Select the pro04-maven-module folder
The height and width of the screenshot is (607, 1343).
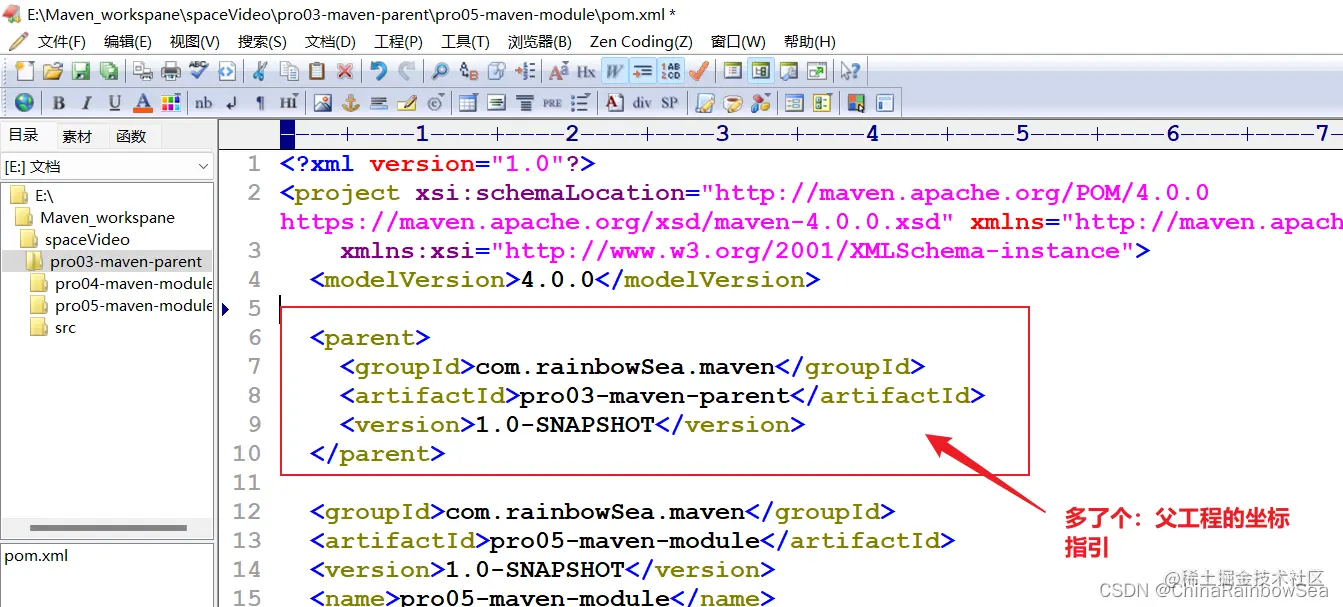(134, 284)
